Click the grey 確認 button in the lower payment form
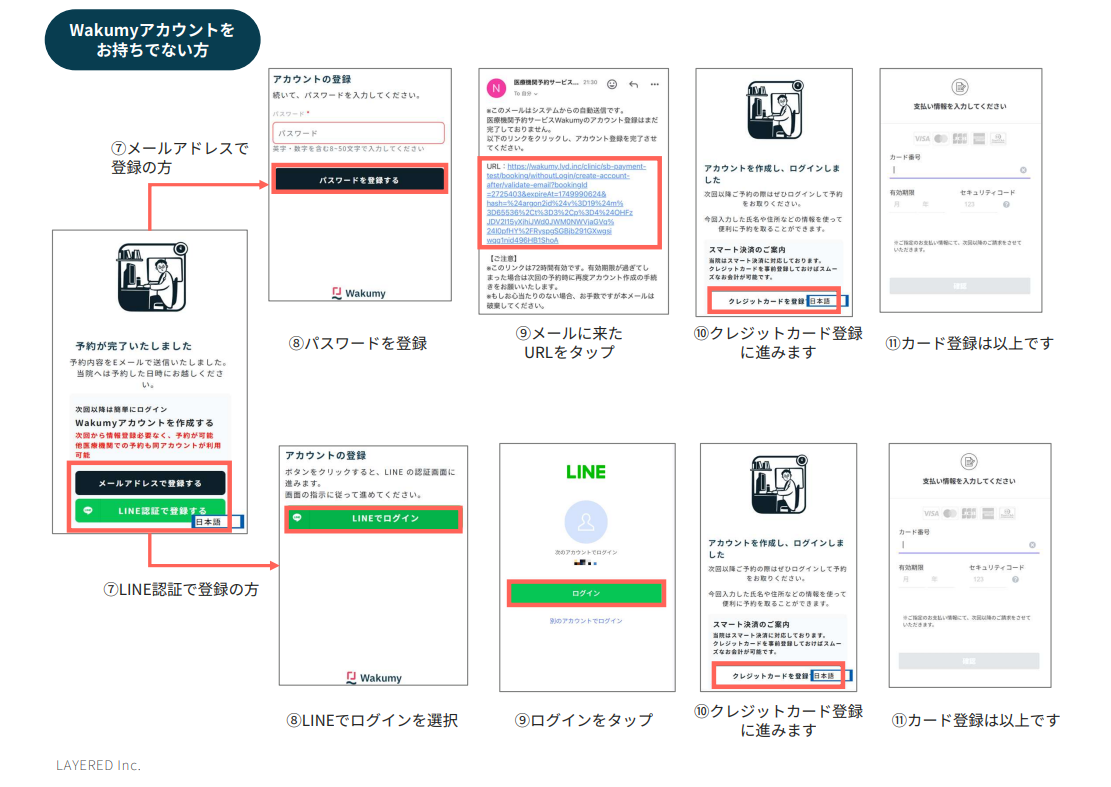This screenshot has height=787, width=1111. point(969,661)
